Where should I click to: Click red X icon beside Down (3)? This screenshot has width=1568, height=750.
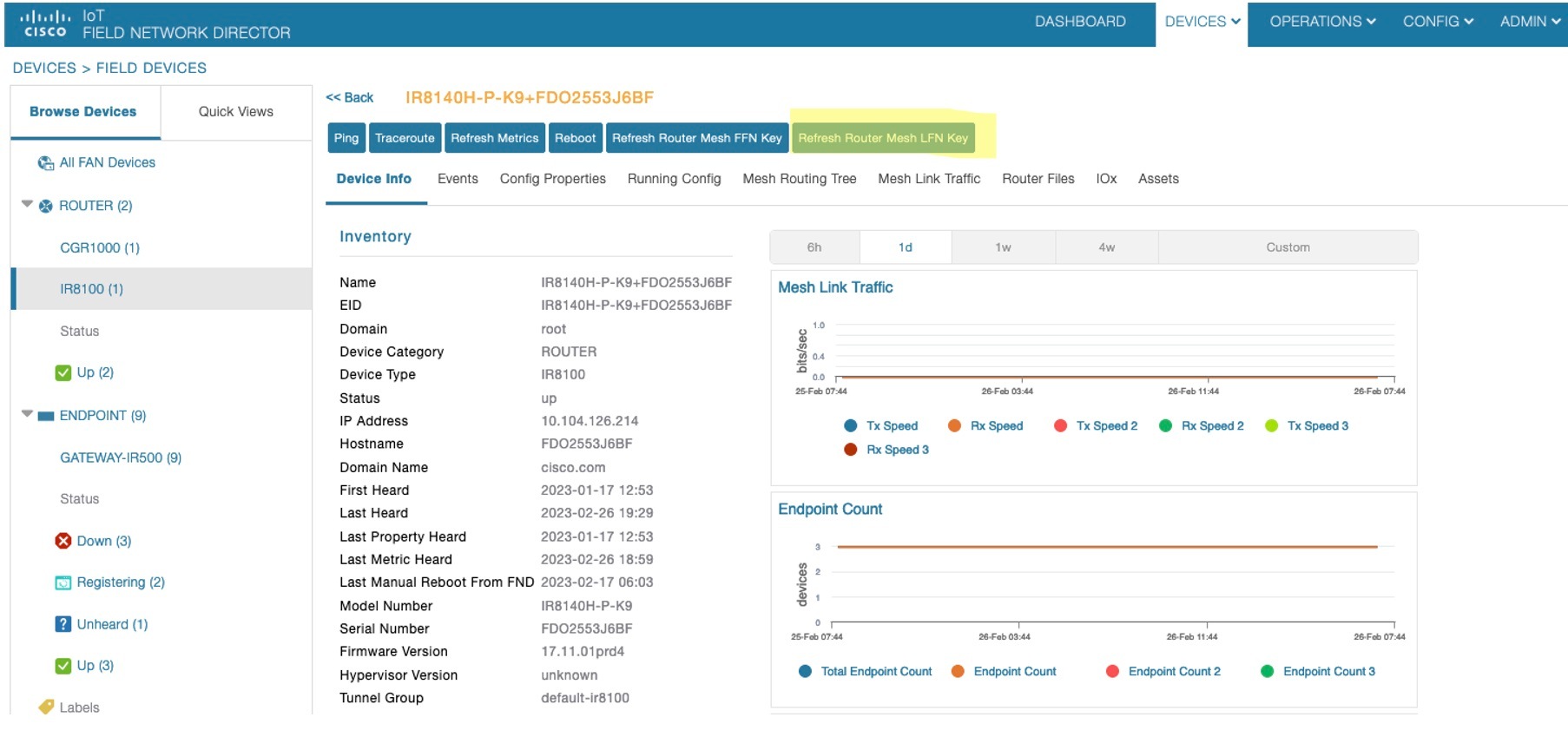(x=63, y=542)
